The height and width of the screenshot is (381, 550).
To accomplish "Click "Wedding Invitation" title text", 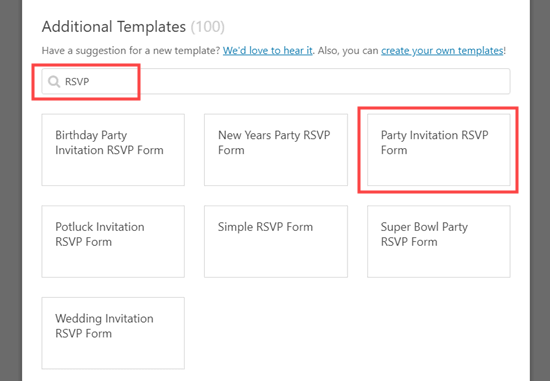I will coord(104,319).
